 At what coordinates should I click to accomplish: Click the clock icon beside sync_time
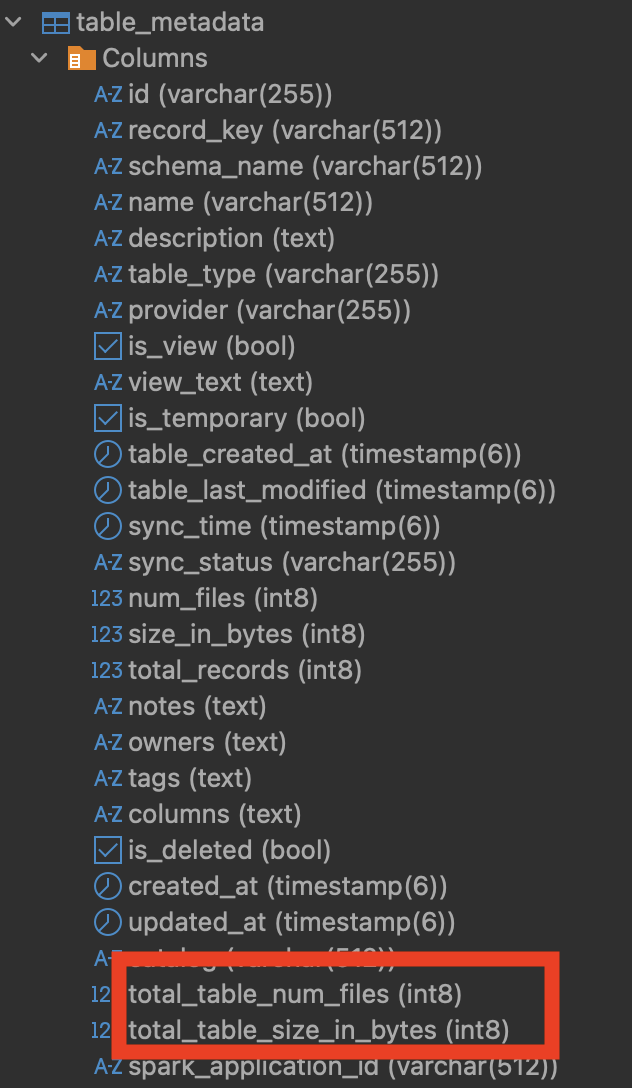pos(108,526)
